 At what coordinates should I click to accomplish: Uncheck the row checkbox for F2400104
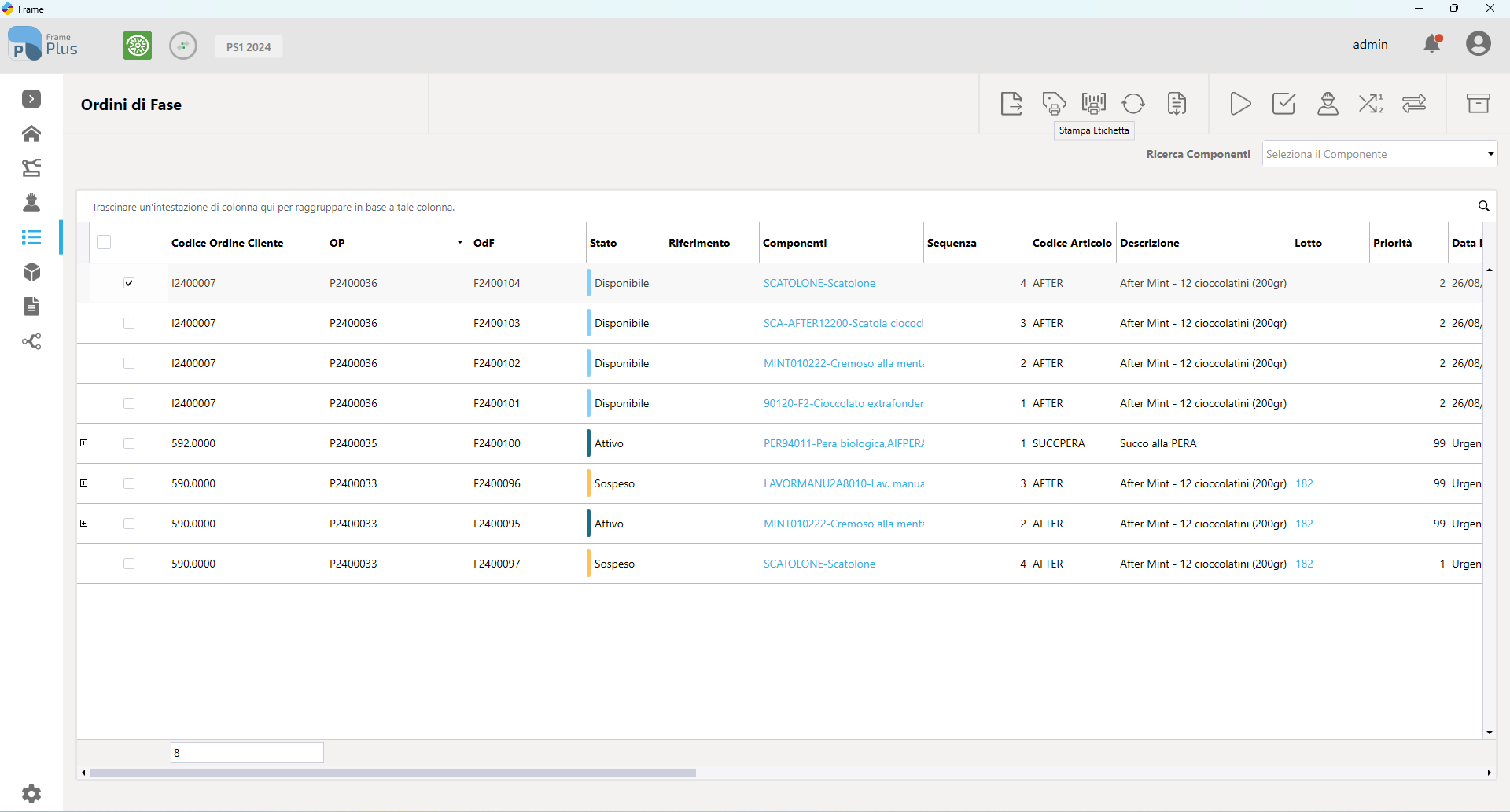129,283
